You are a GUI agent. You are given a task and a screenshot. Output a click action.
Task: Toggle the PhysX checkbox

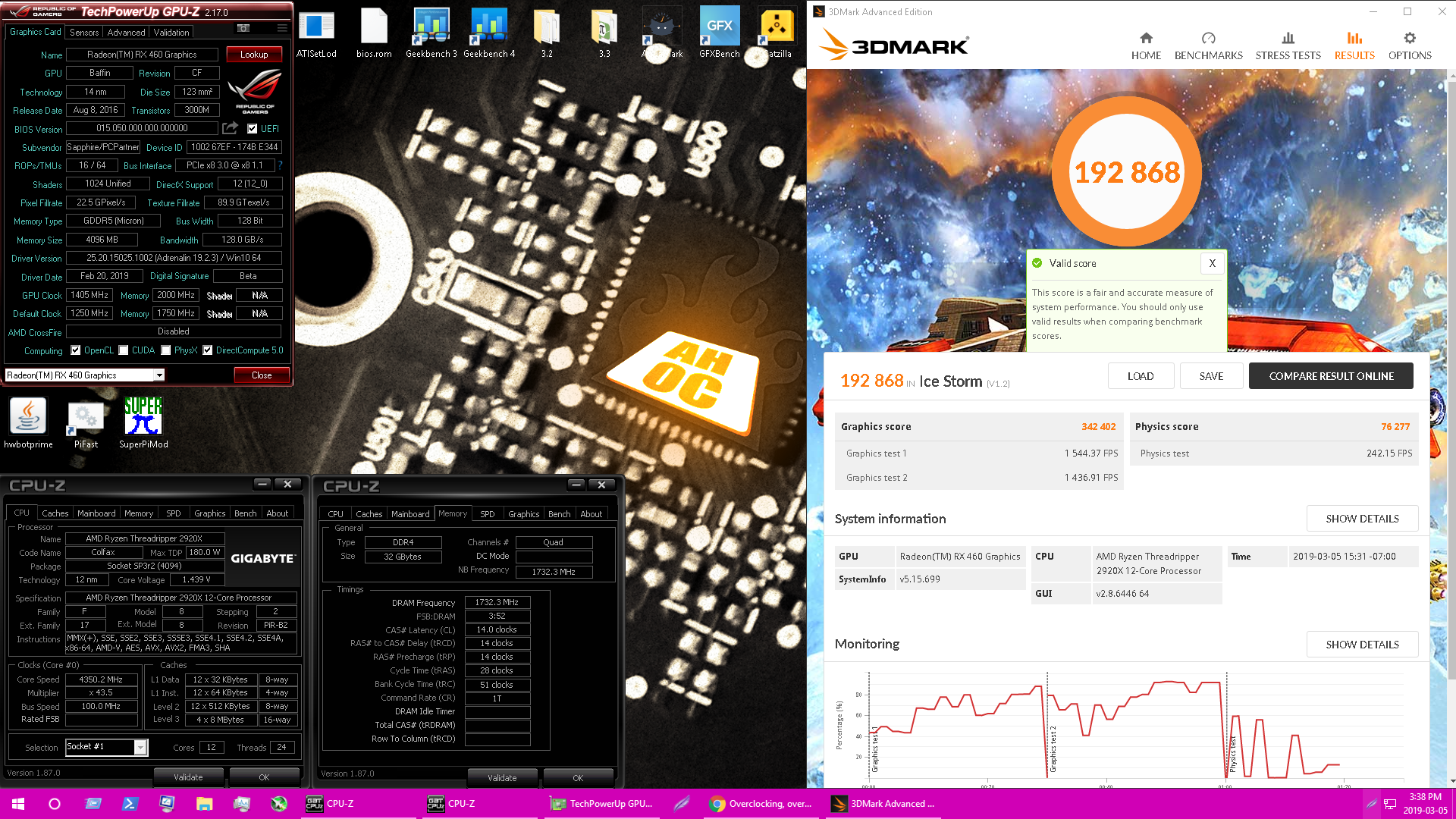165,350
